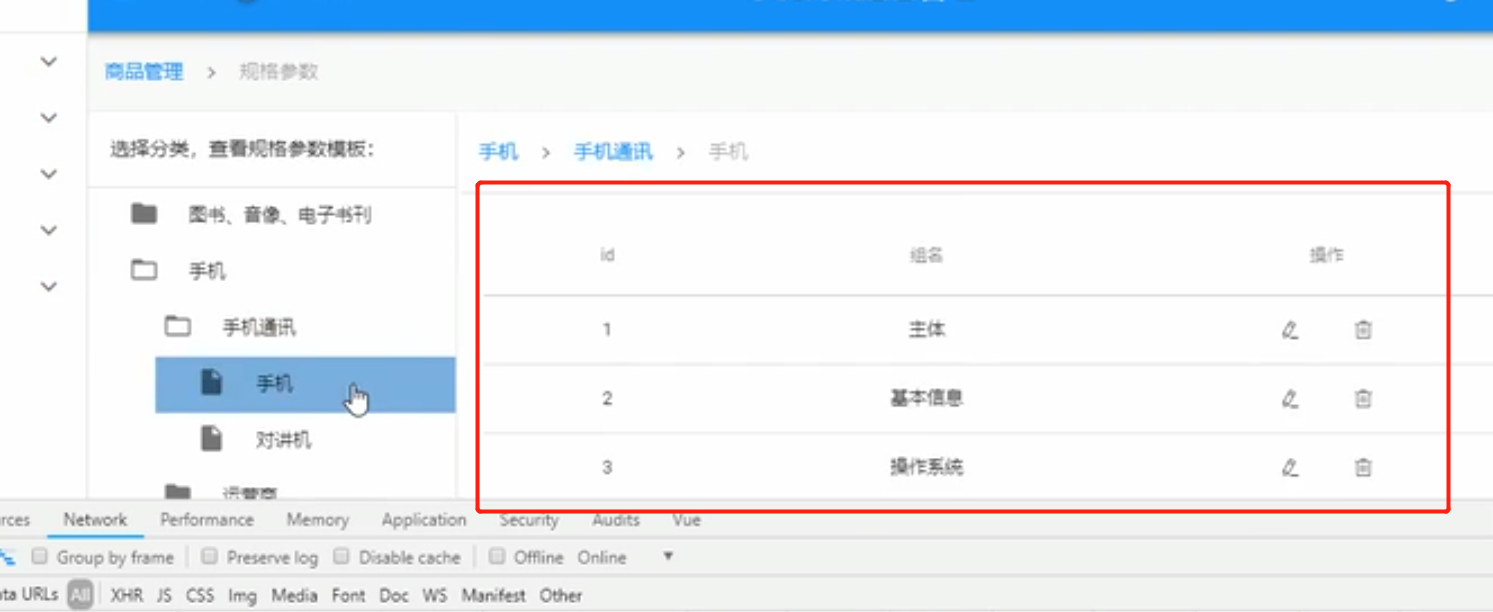Edit the 主体 parameter group with the pencil icon
This screenshot has width=1493, height=612.
(1290, 328)
